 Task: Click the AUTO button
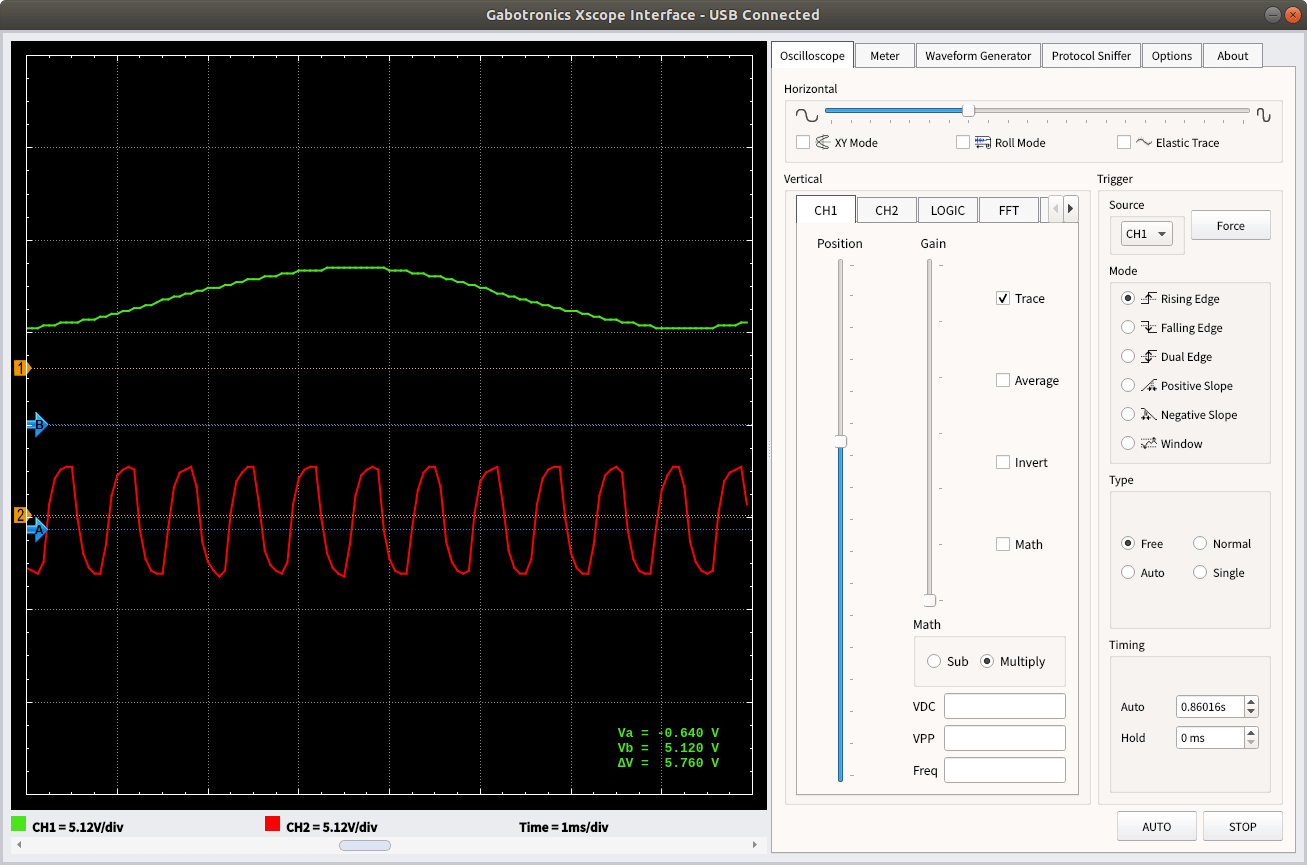[1157, 827]
